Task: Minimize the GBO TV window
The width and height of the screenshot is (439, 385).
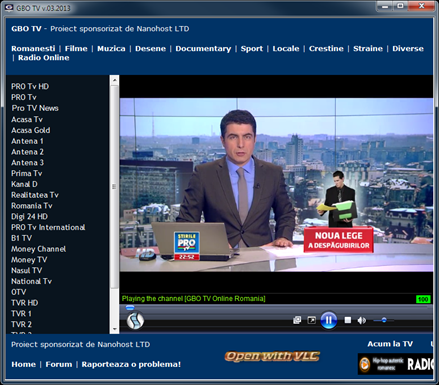Action: tap(385, 6)
